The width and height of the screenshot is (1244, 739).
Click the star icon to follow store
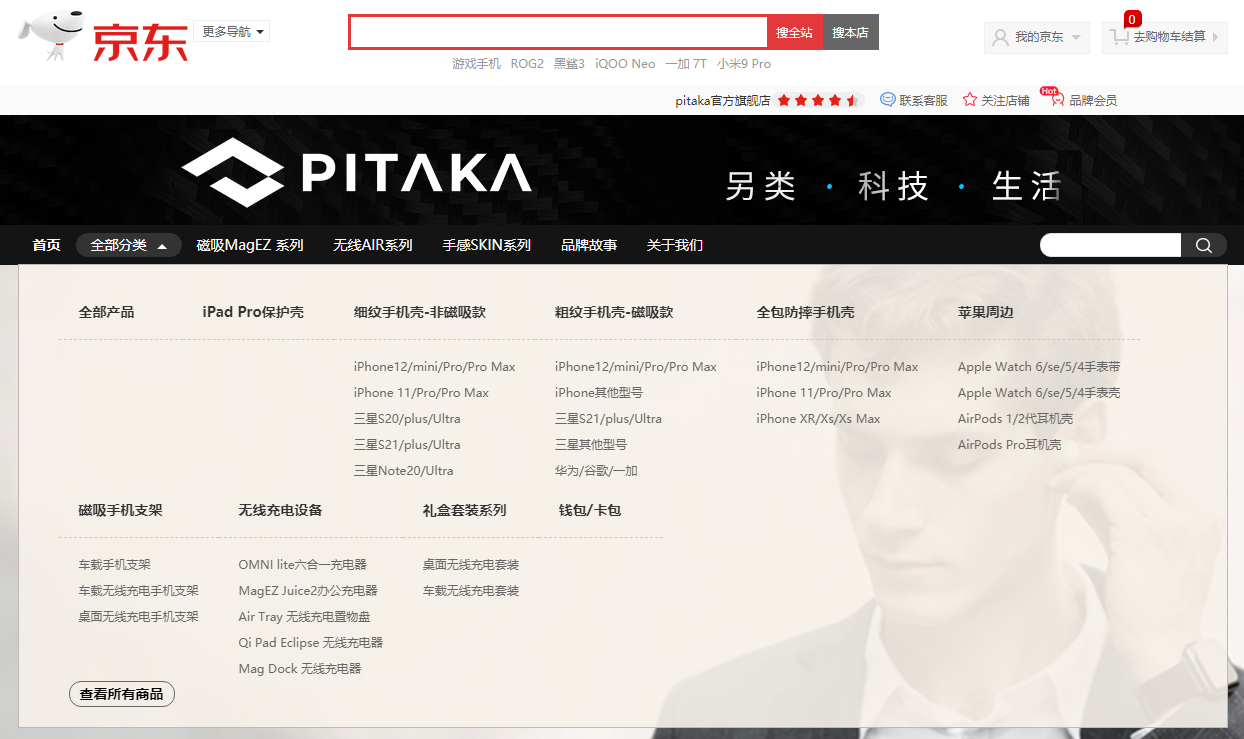pos(970,100)
